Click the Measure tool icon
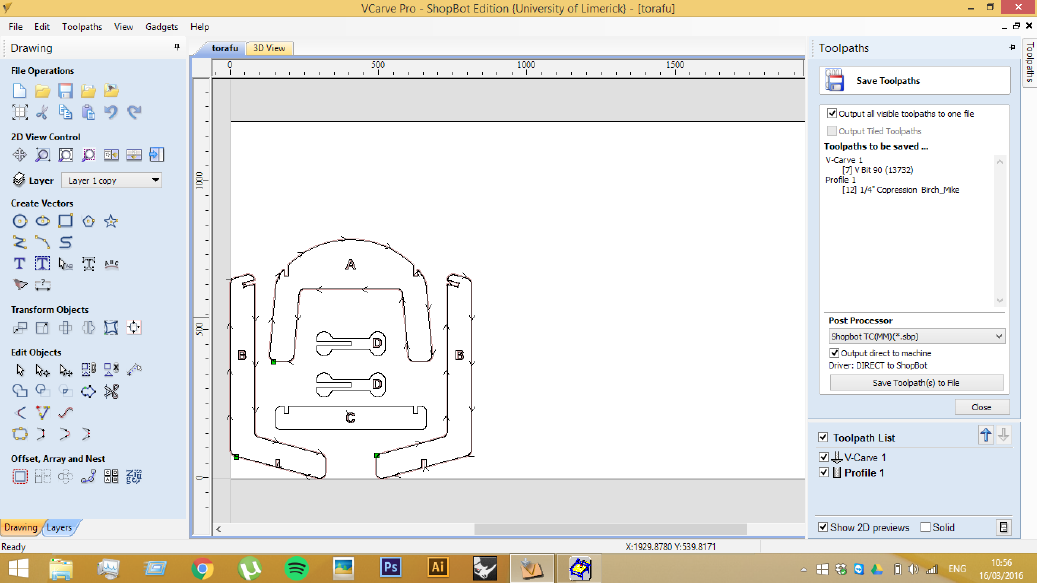This screenshot has height=583, width=1037. (134, 370)
